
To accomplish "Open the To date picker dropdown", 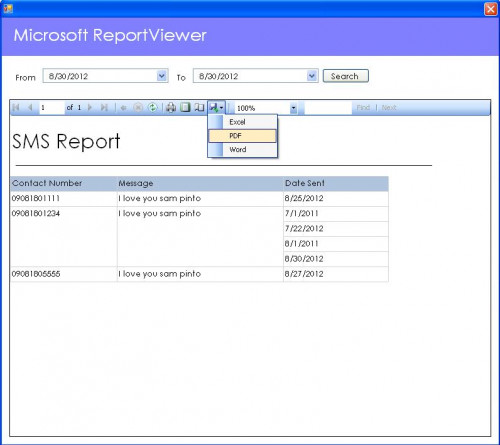I will [312, 76].
